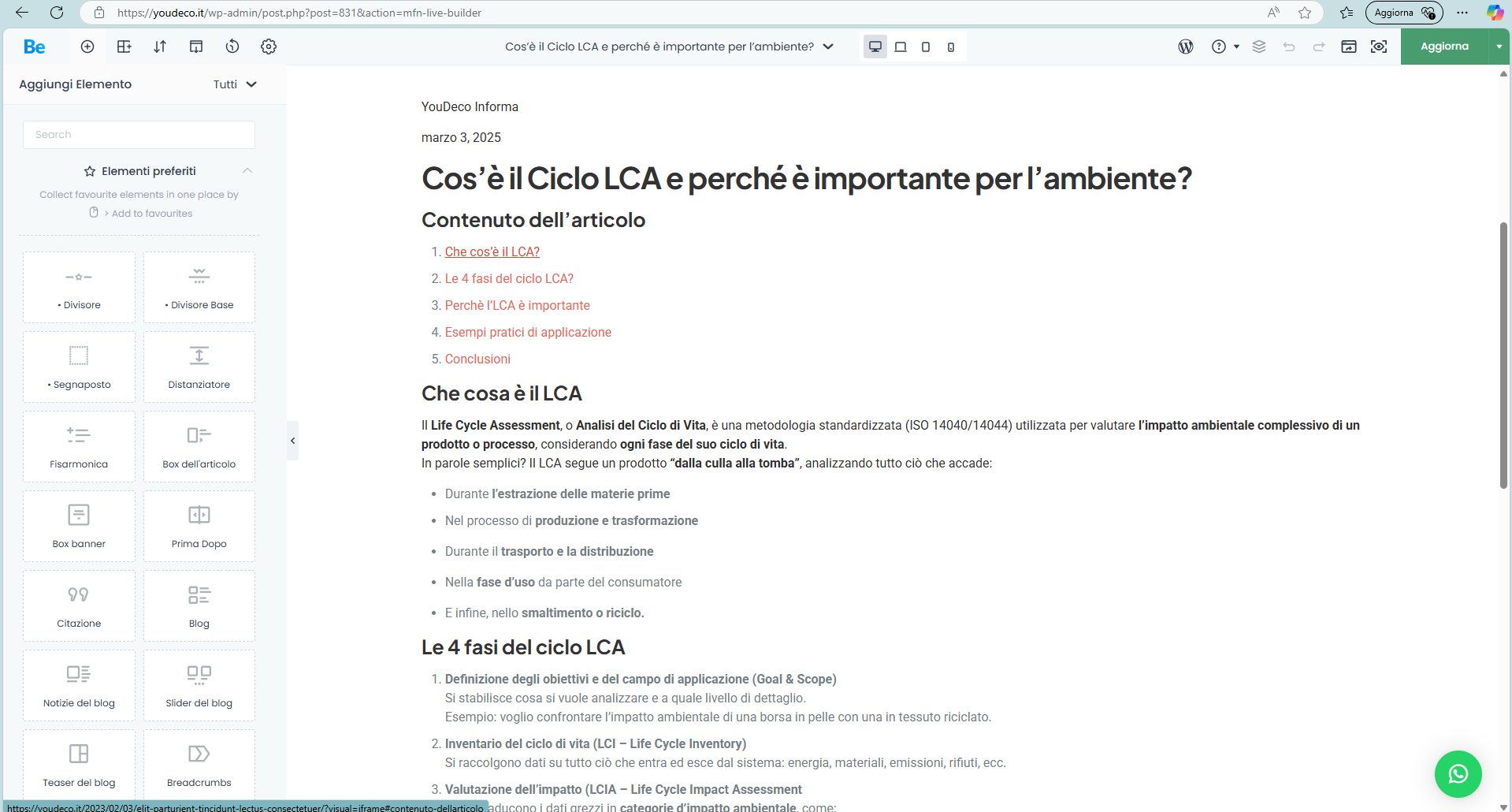Open WhatsApp chat floating button
The width and height of the screenshot is (1512, 812).
1458,773
